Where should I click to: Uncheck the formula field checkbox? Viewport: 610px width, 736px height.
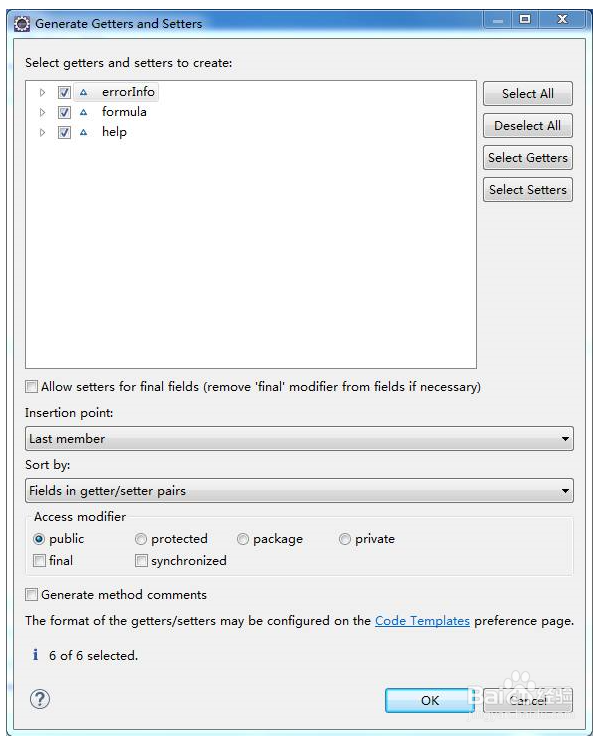64,112
